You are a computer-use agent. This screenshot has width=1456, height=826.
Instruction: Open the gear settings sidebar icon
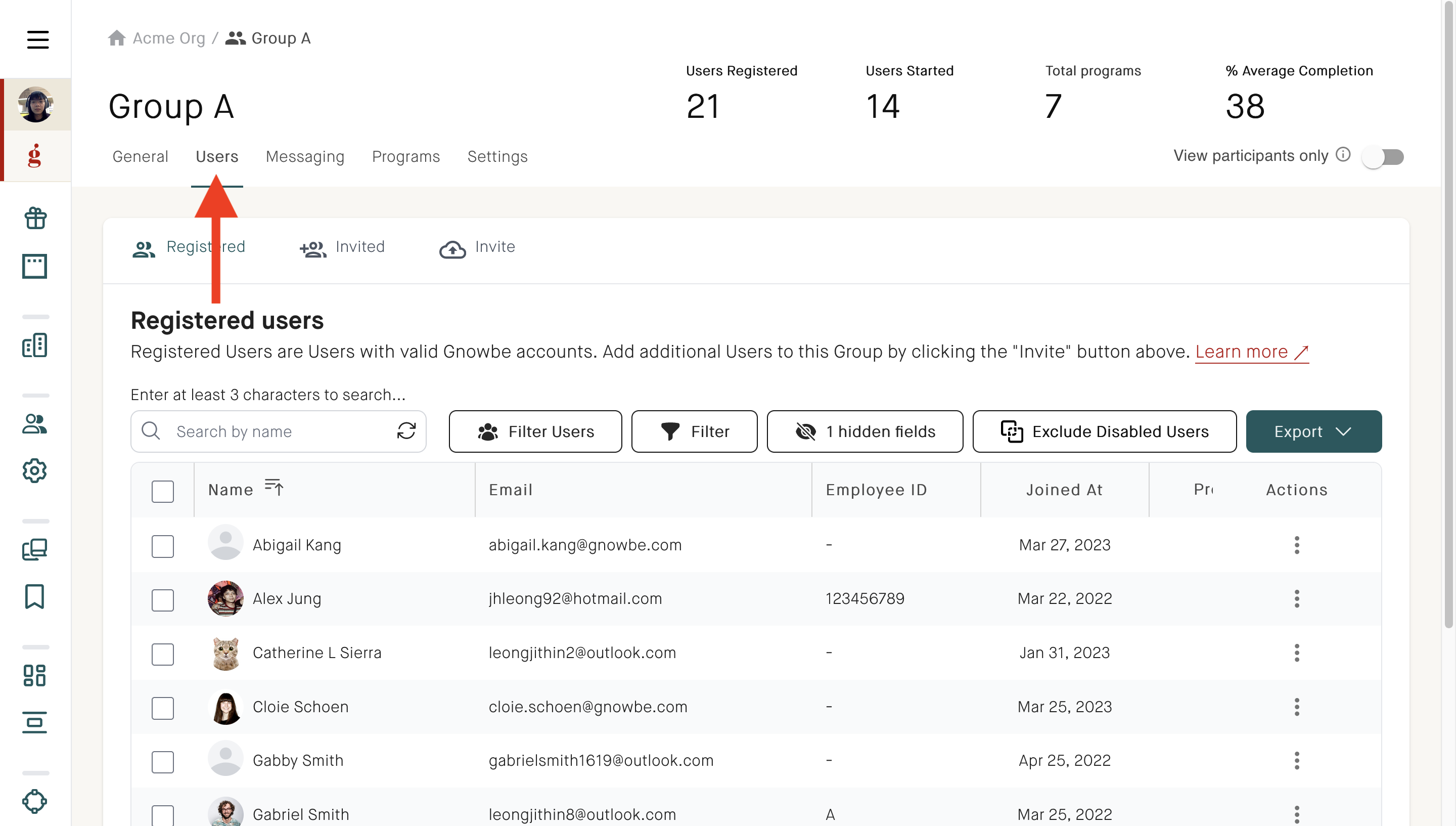point(34,470)
